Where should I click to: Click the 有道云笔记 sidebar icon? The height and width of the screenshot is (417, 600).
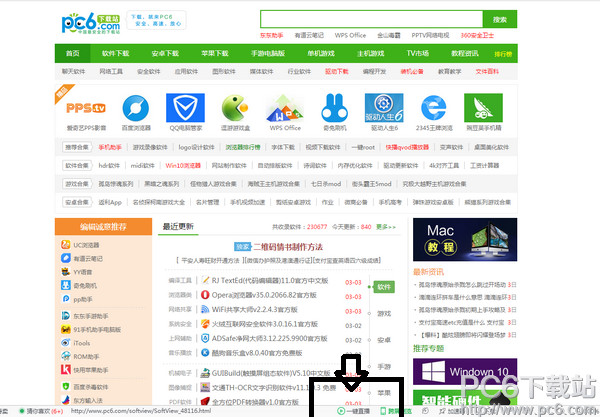click(x=65, y=258)
